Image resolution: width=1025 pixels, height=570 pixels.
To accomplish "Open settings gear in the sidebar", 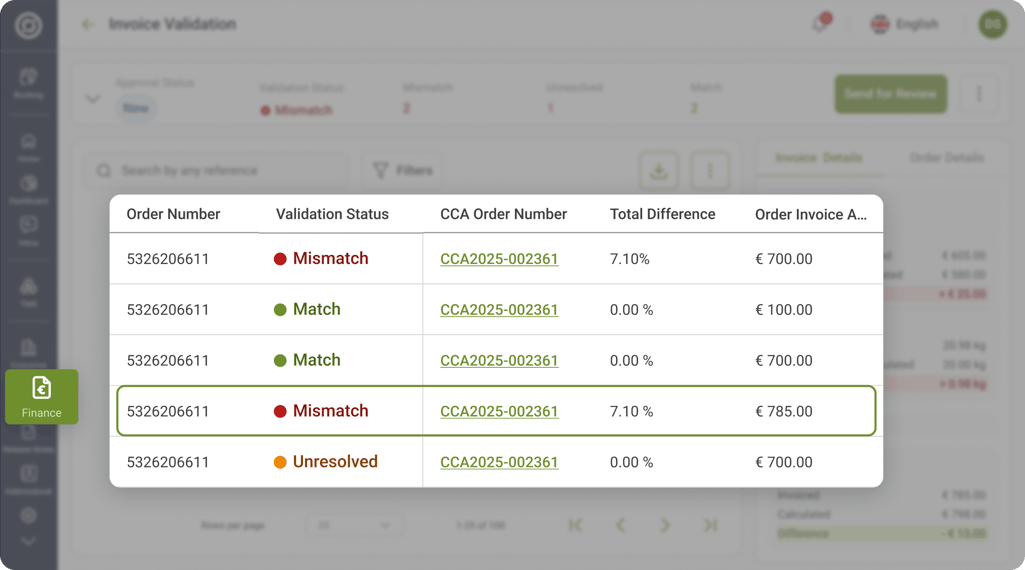I will (x=28, y=515).
